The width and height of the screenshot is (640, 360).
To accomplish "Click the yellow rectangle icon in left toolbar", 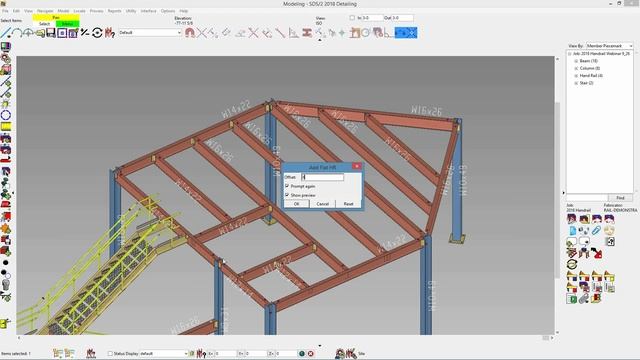I will coord(6,127).
